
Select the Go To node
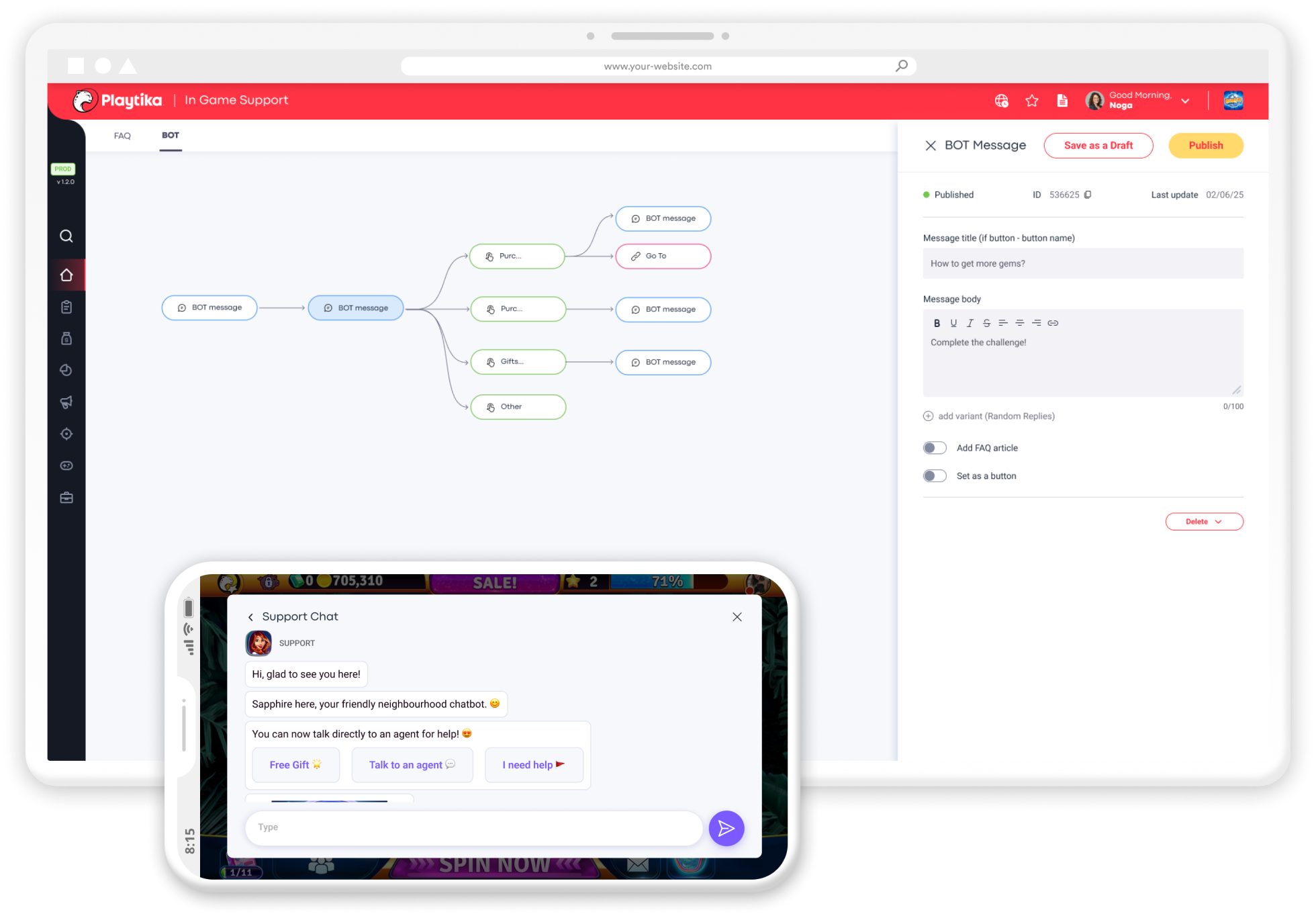(663, 257)
